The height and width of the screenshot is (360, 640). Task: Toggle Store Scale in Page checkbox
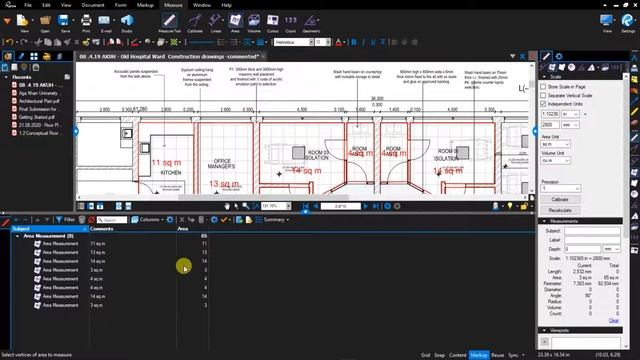(543, 87)
